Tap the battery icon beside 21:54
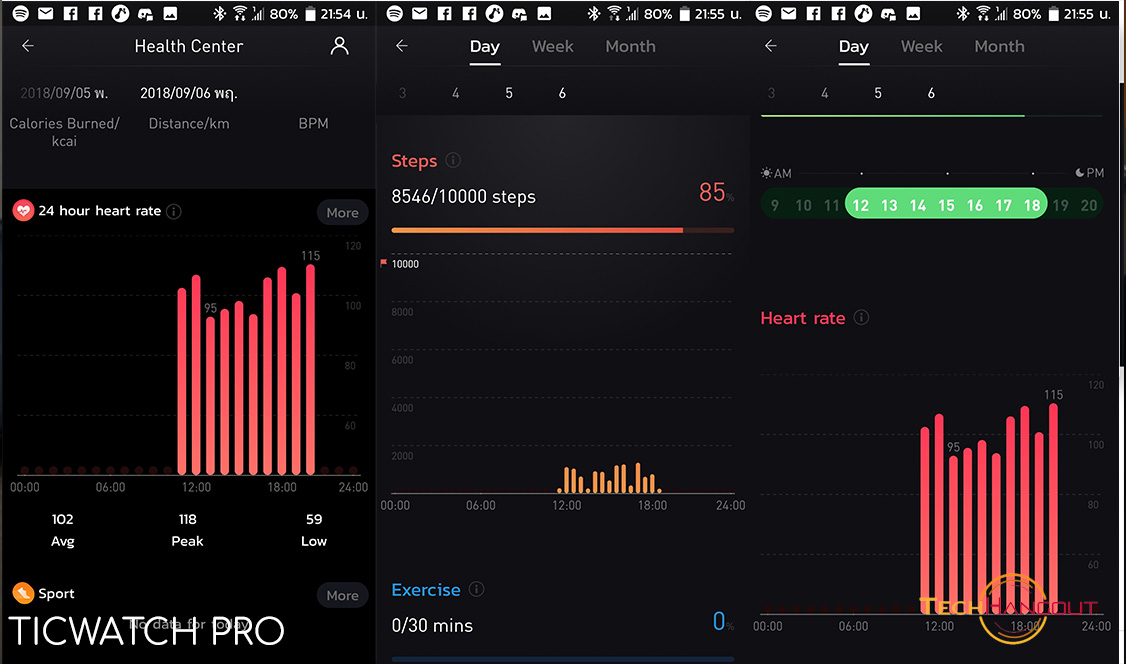Screen dimensions: 1126x664 (310, 14)
